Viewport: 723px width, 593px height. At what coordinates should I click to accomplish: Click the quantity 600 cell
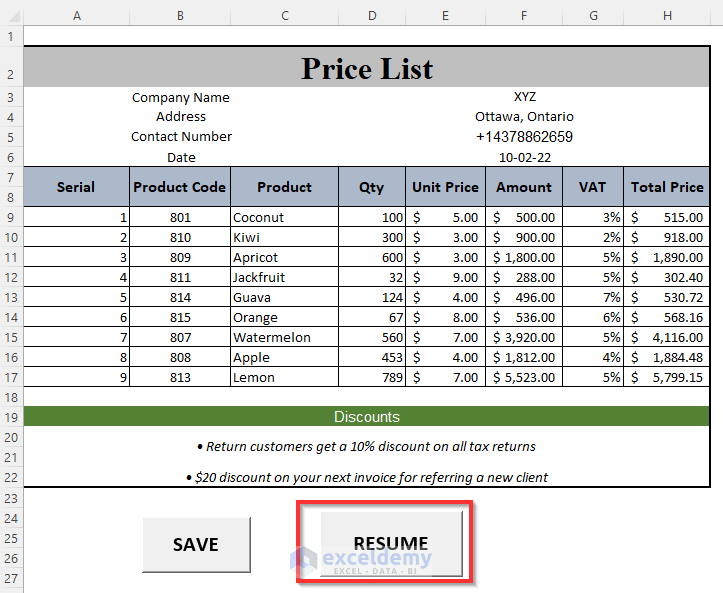(x=372, y=257)
